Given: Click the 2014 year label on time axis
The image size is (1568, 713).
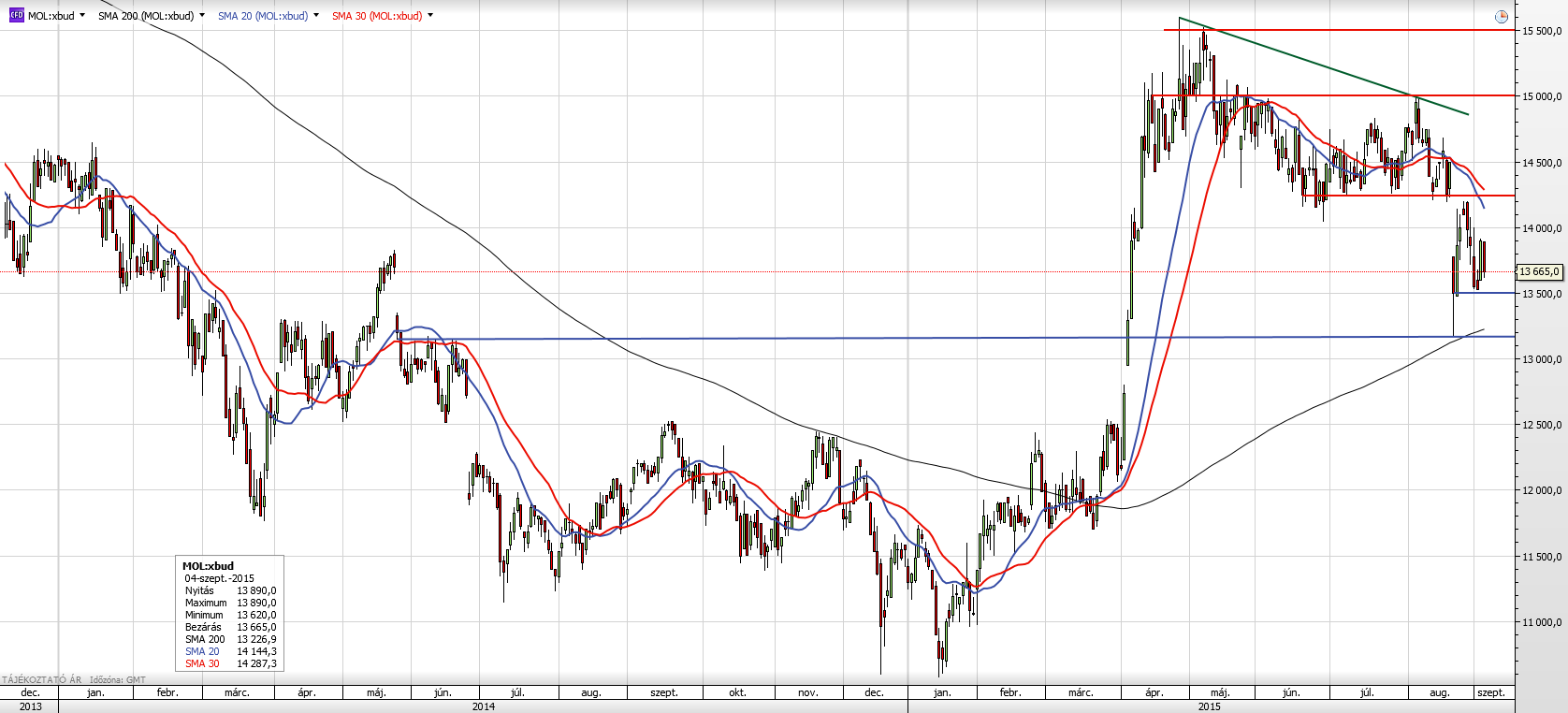Looking at the screenshot, I should coord(484,706).
